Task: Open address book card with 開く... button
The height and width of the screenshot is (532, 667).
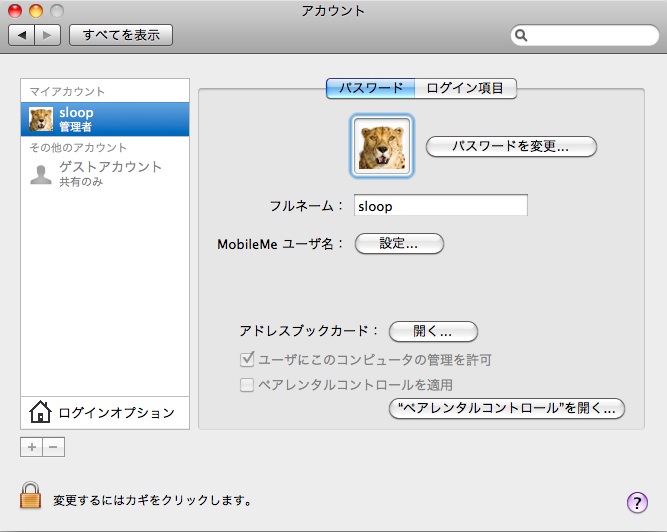Action: (433, 331)
